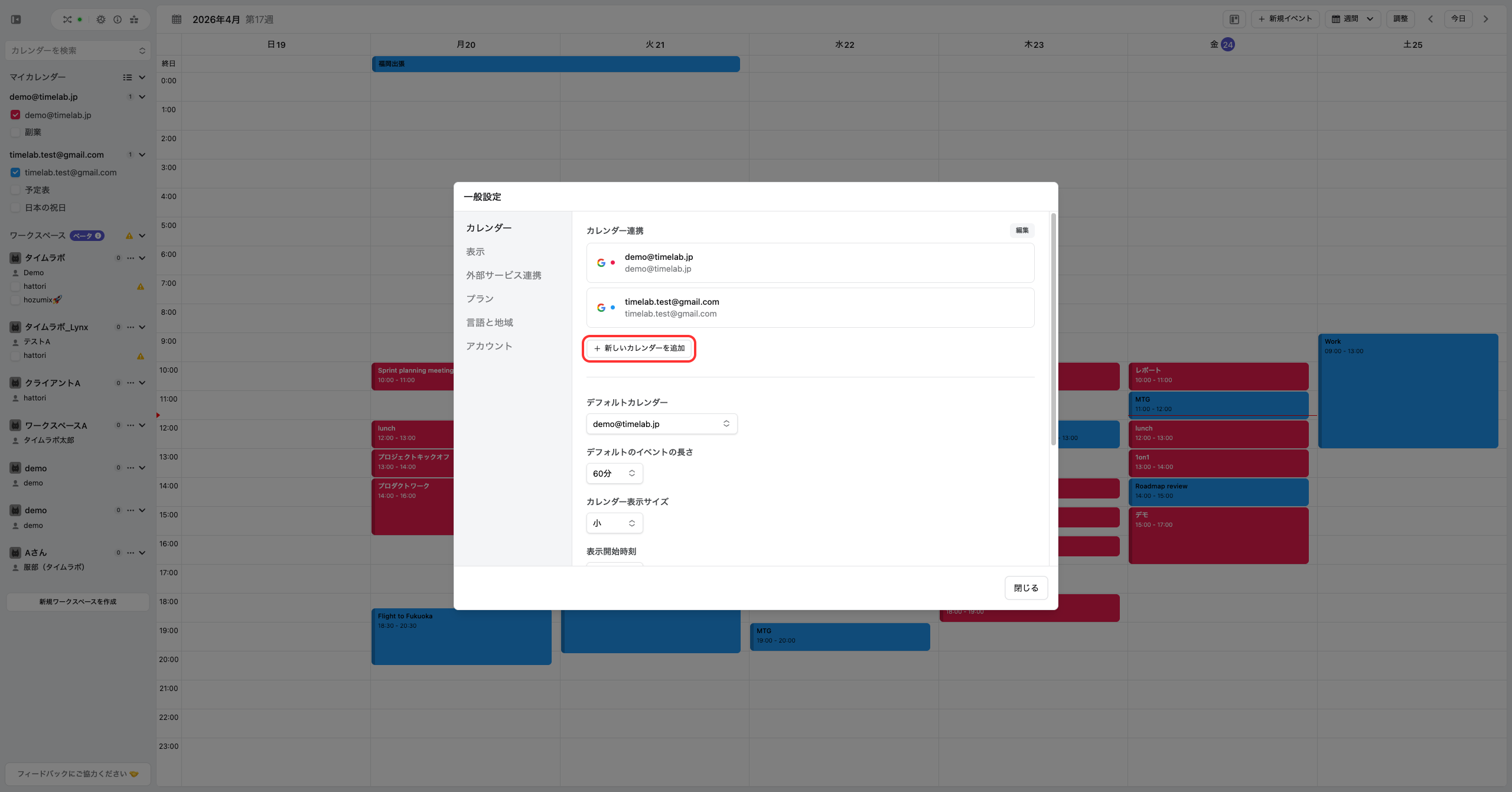Open the settings gear icon in toolbar

click(101, 19)
